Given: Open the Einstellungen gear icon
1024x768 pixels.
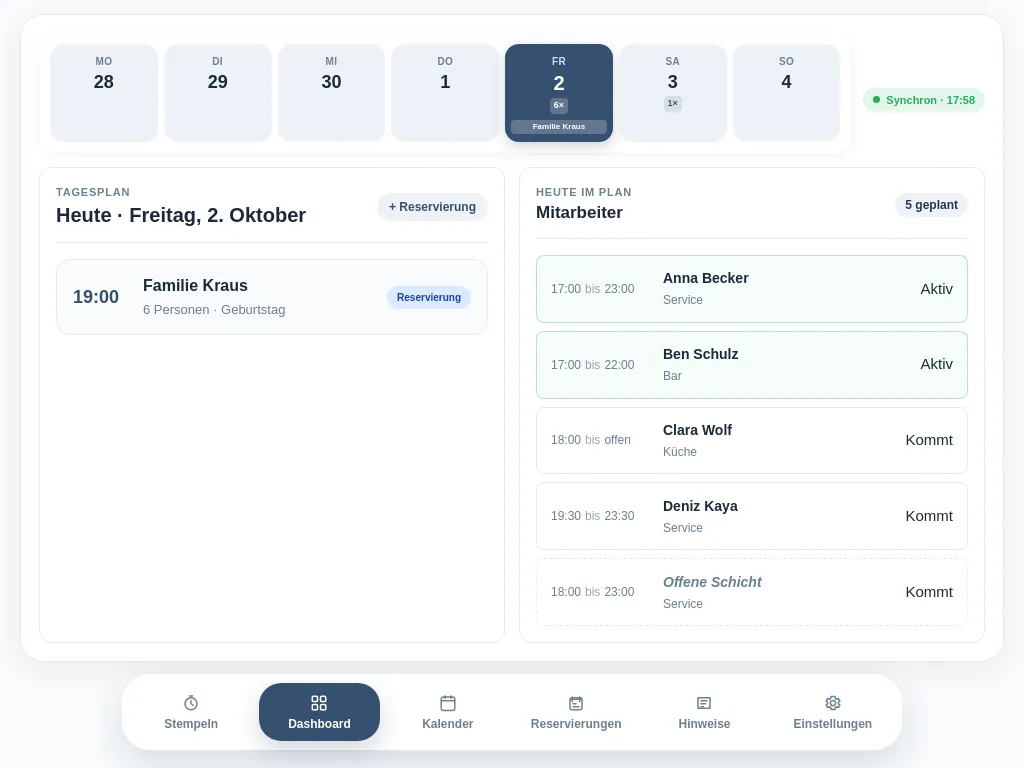Looking at the screenshot, I should [833, 703].
